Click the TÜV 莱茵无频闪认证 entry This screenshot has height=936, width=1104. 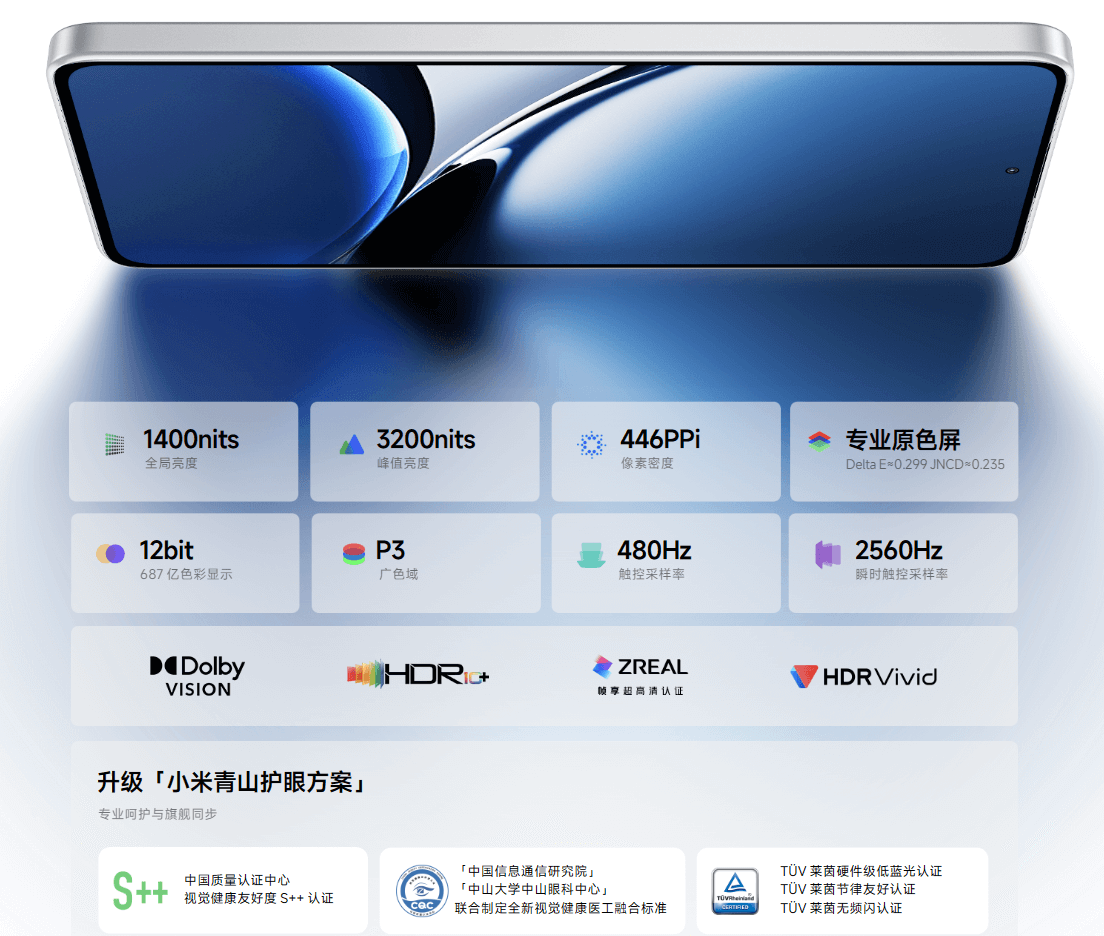[840, 910]
